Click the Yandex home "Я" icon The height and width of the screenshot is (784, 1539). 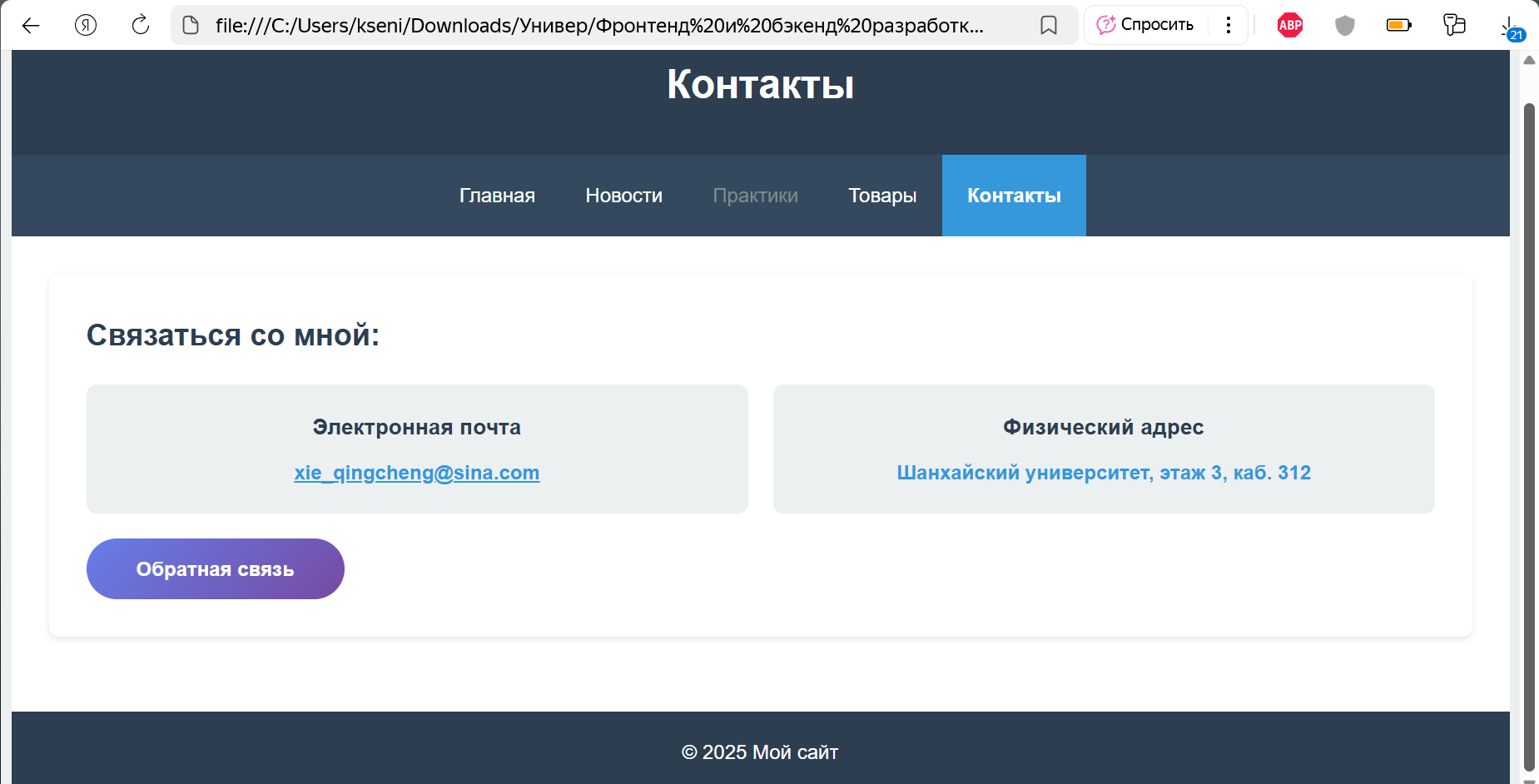86,25
